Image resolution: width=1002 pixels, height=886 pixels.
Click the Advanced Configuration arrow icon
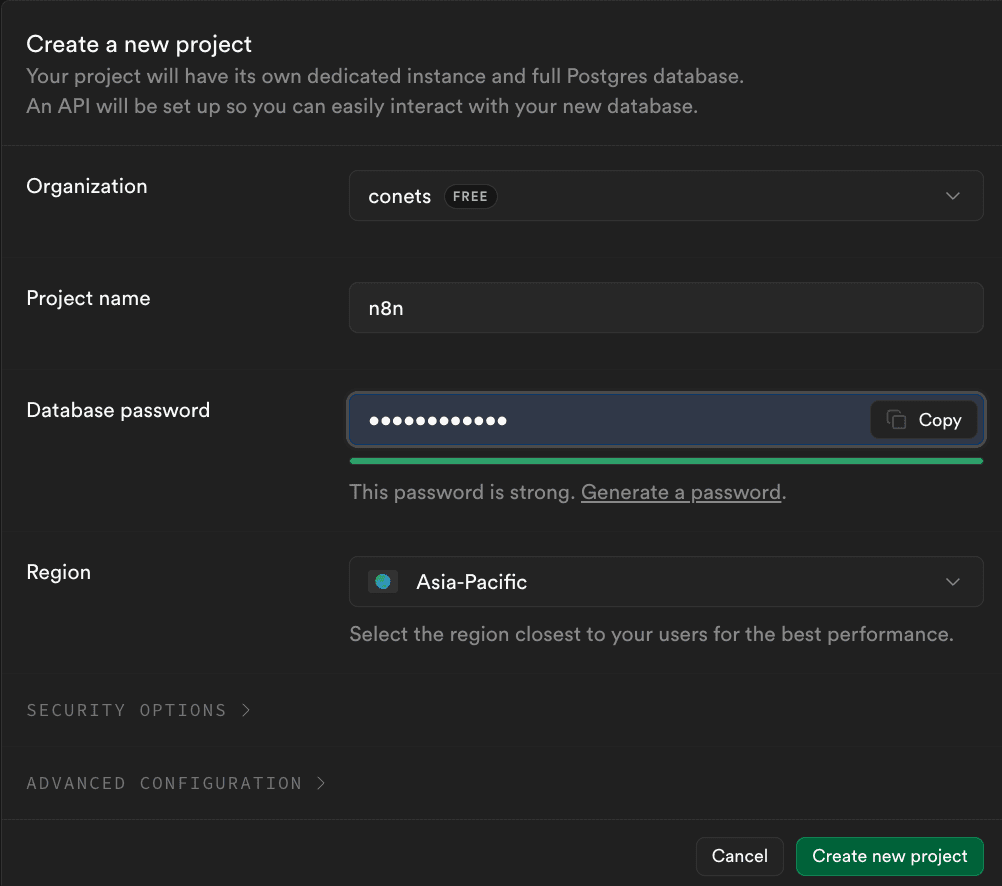click(x=321, y=783)
